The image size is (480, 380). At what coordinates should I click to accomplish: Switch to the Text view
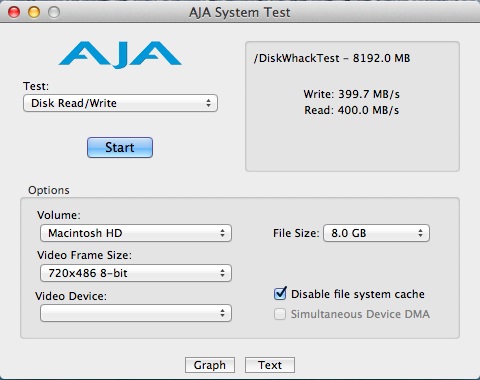click(270, 365)
